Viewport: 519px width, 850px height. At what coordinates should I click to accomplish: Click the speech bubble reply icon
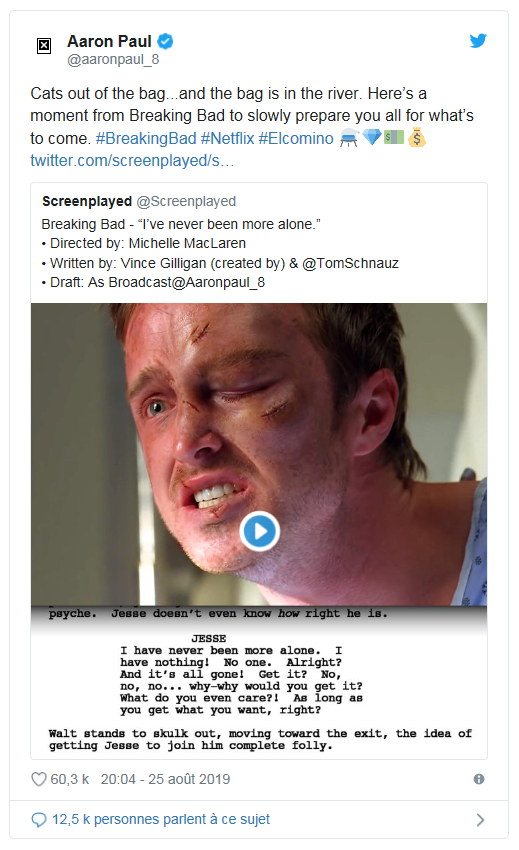coord(39,820)
